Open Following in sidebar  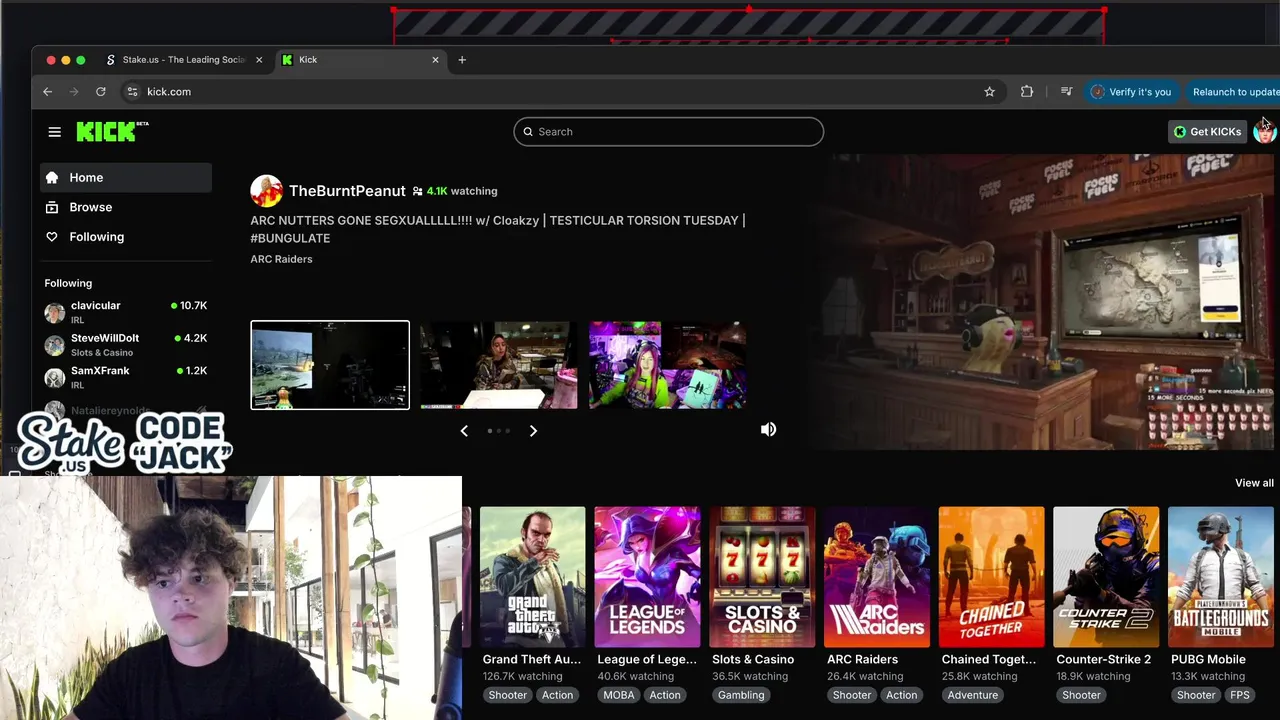pos(126,237)
